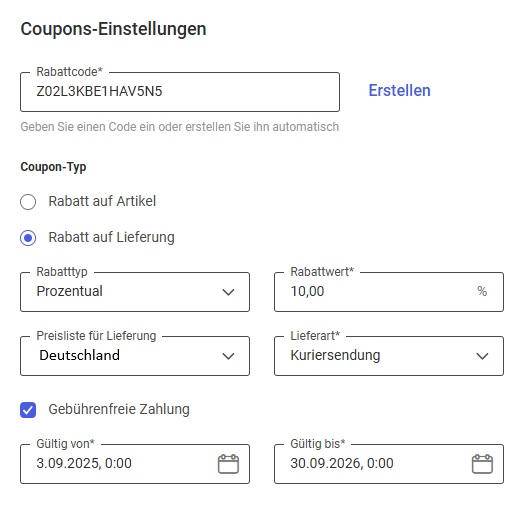Screen dimensions: 530x508
Task: Uncheck the Gebührenfreie Zahlung checkbox
Action: coord(28,410)
